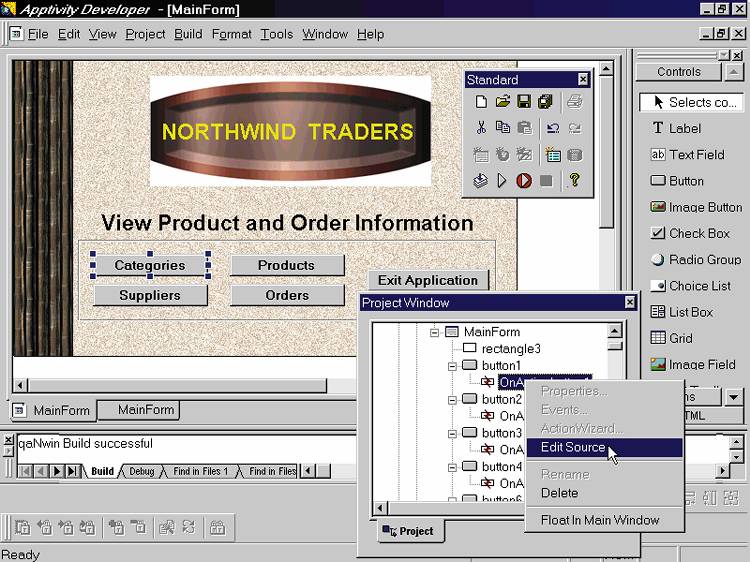Collapse the MainForm node in Project Window
Image resolution: width=750 pixels, height=562 pixels.
(434, 332)
